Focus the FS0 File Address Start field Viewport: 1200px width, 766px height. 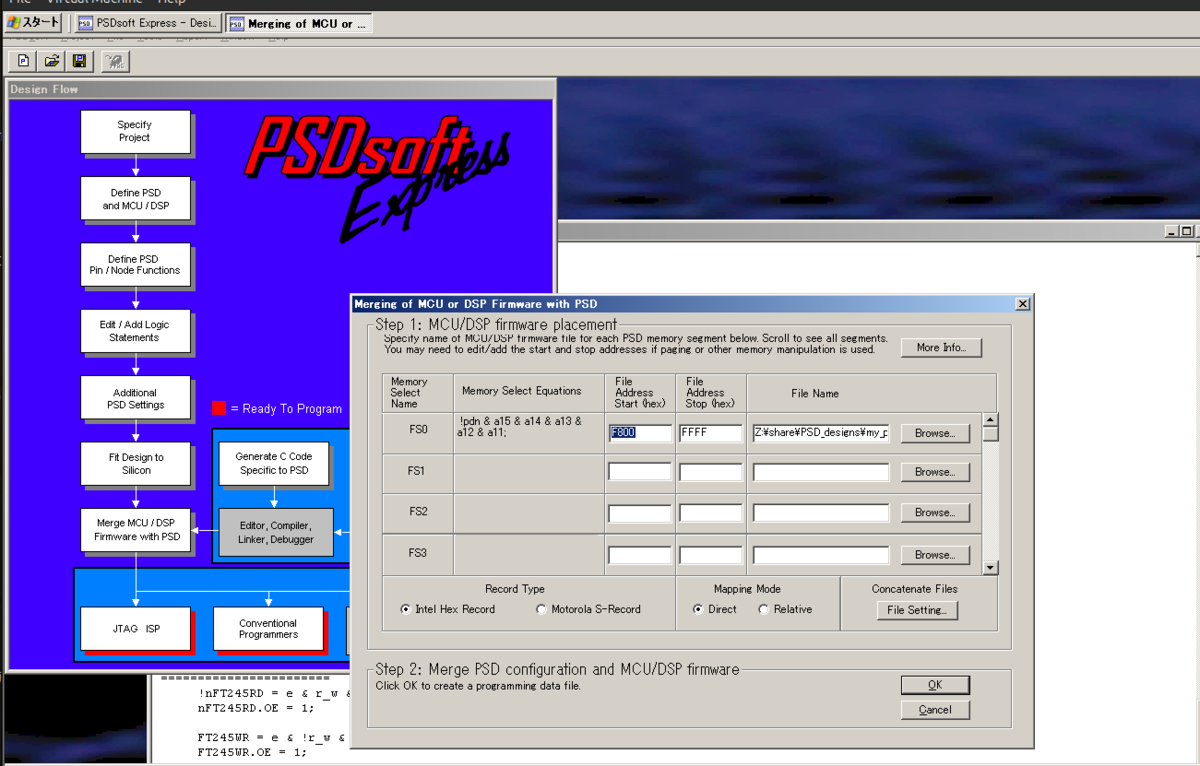point(639,433)
